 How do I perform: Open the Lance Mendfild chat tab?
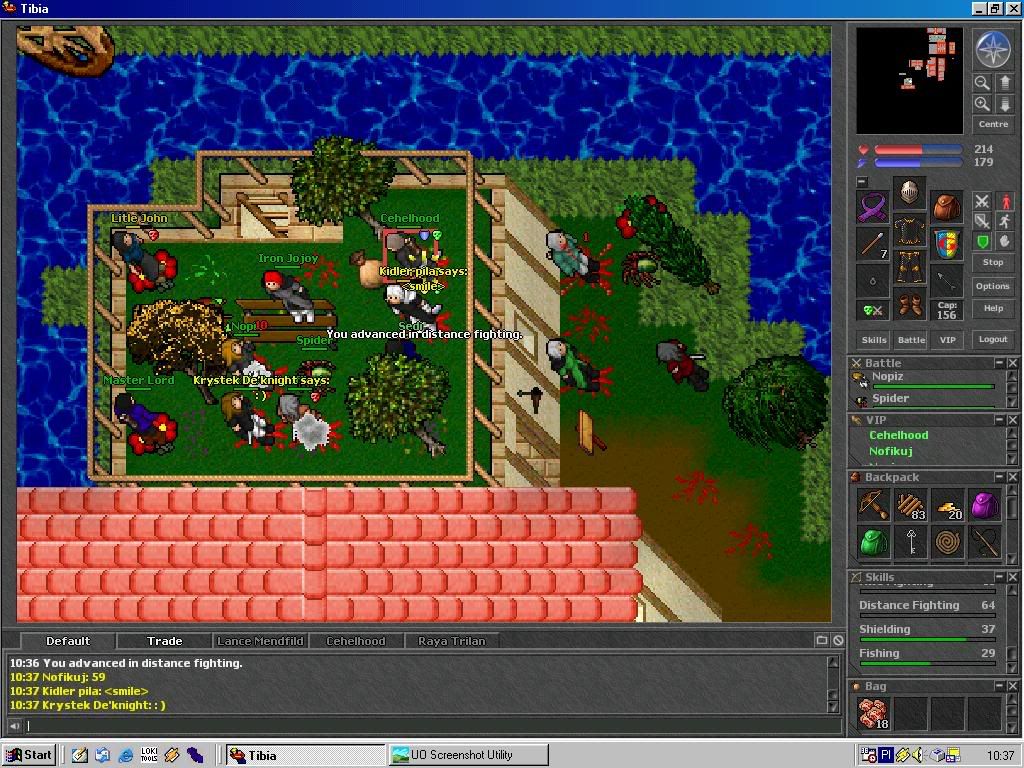260,641
